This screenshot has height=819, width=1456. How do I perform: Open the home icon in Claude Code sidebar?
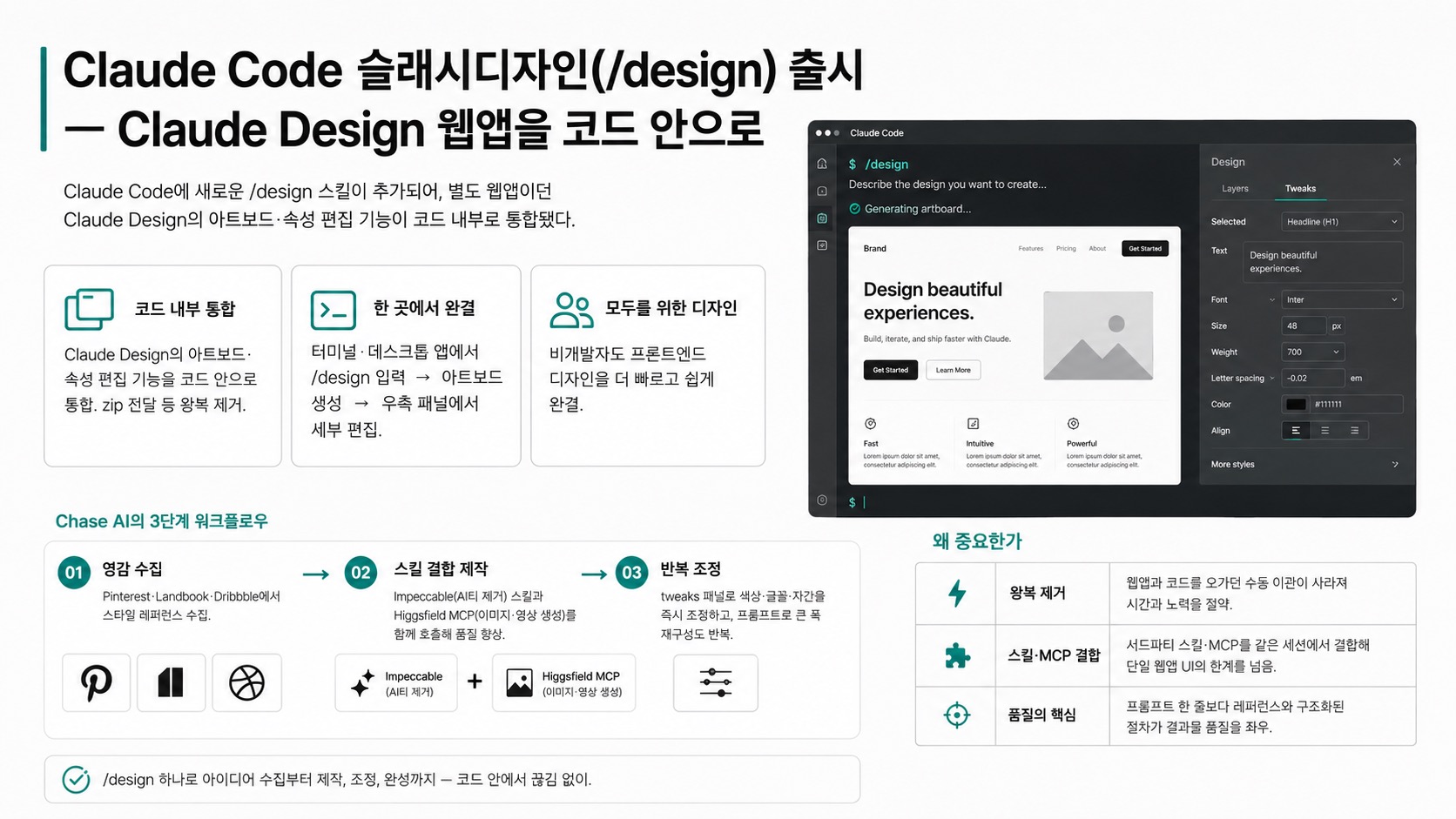click(x=822, y=164)
